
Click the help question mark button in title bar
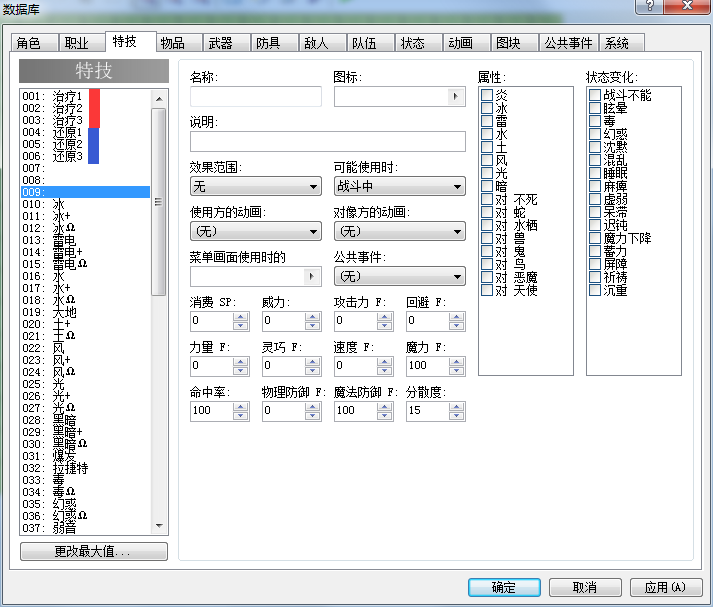coord(649,6)
